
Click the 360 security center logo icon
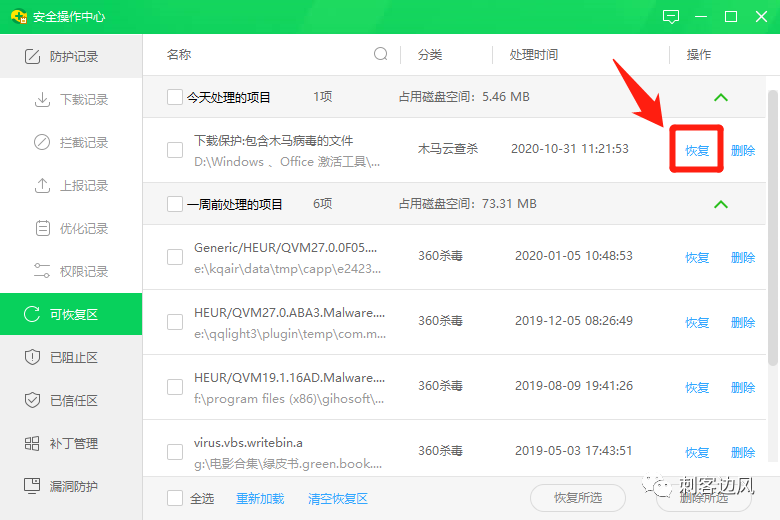pyautogui.click(x=19, y=16)
